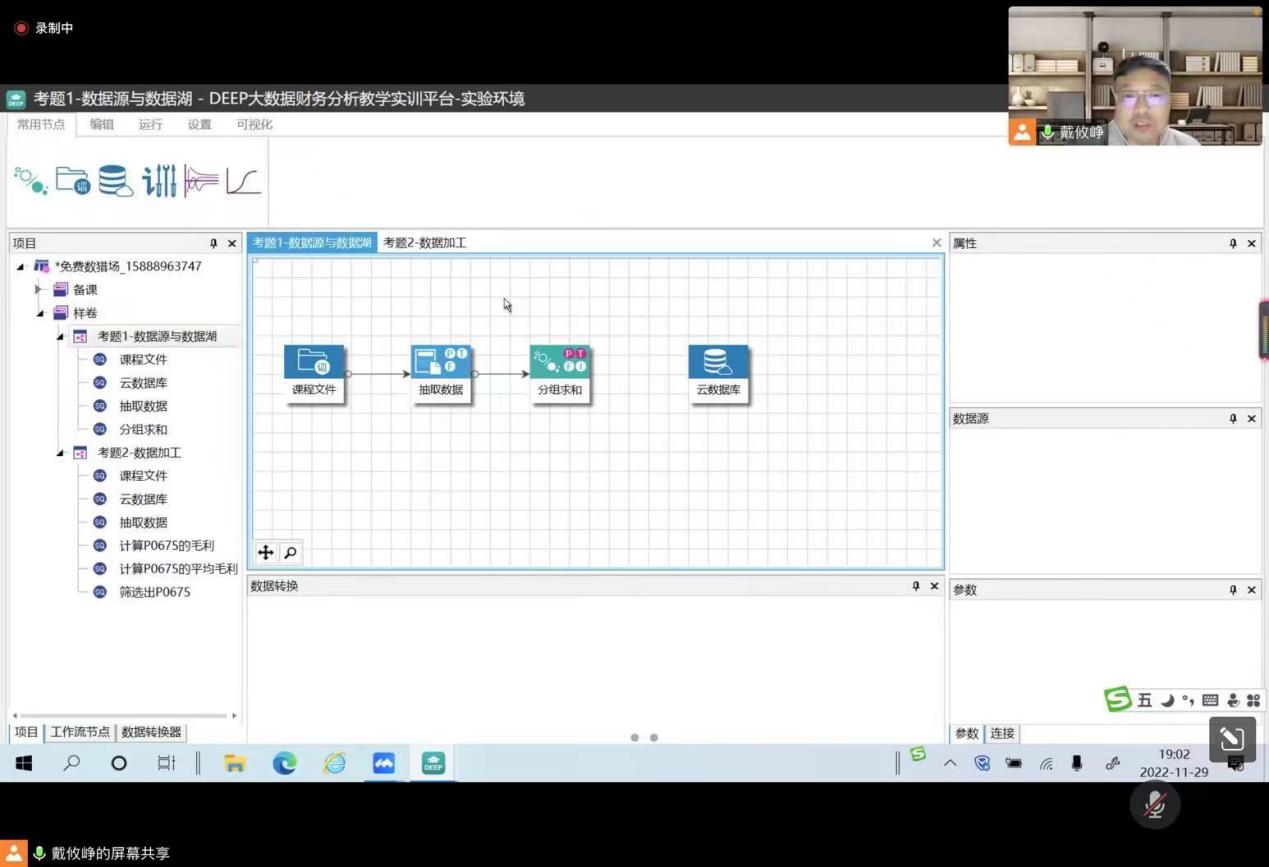Select the 抽取数据 node on the canvas
The height and width of the screenshot is (867, 1269).
tap(441, 373)
